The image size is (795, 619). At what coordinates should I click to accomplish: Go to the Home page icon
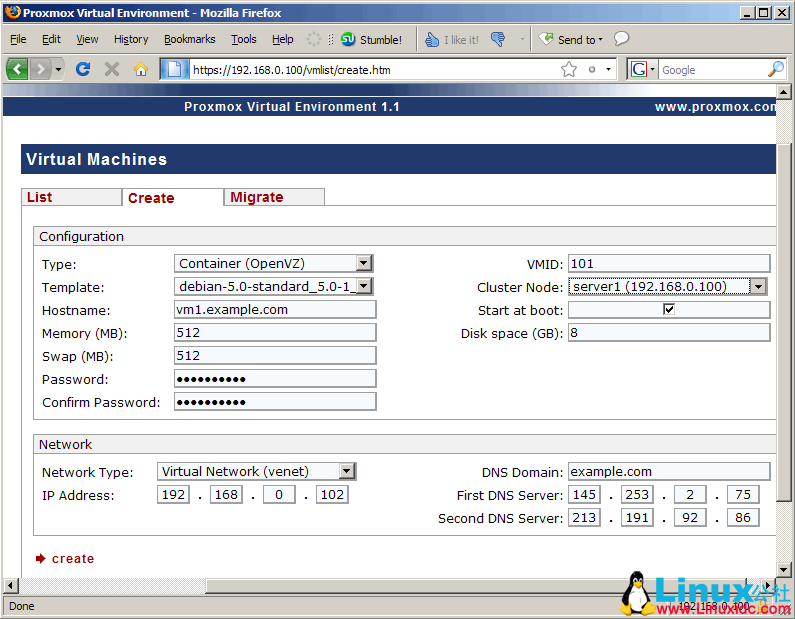(141, 69)
